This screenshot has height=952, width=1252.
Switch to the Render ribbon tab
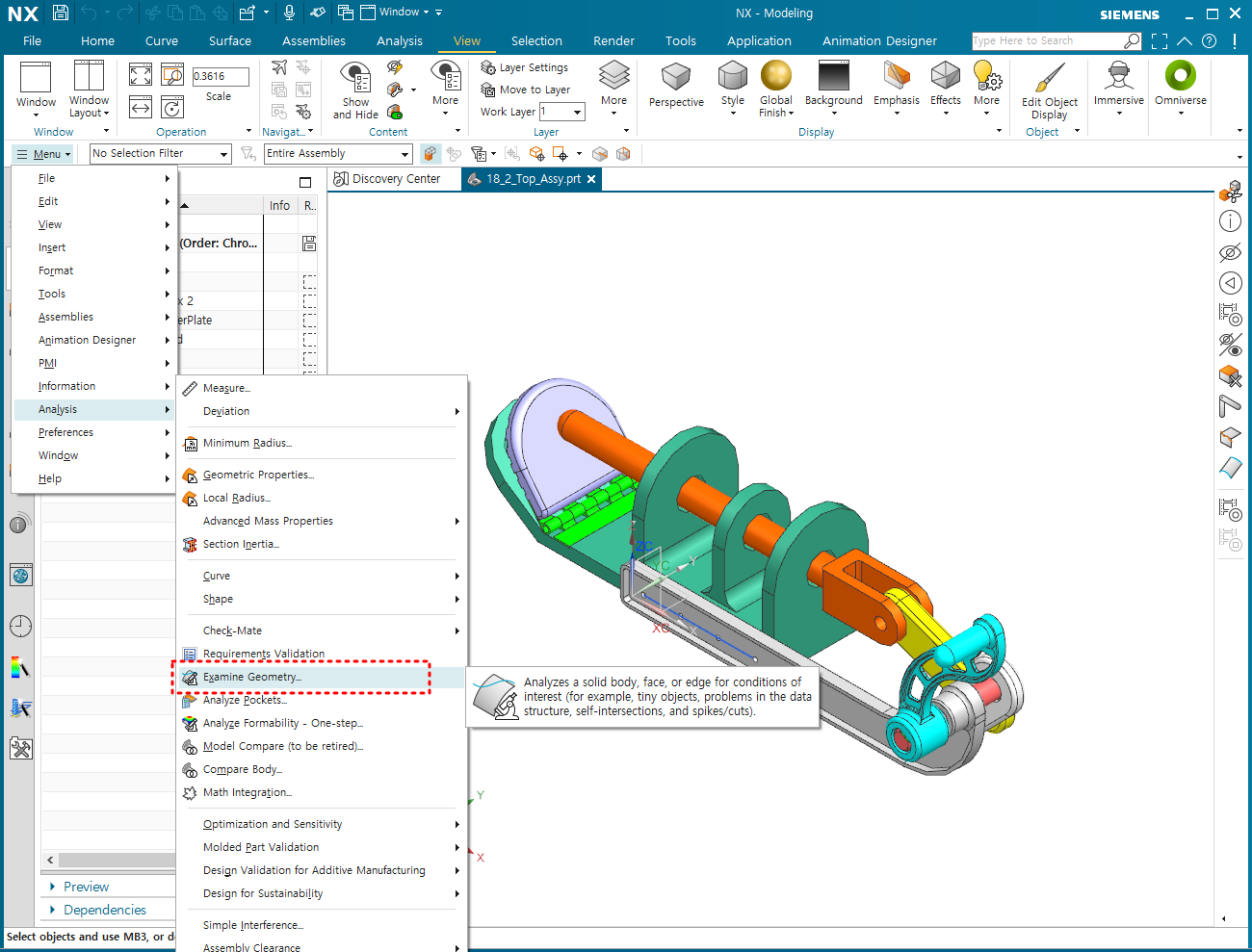coord(613,40)
